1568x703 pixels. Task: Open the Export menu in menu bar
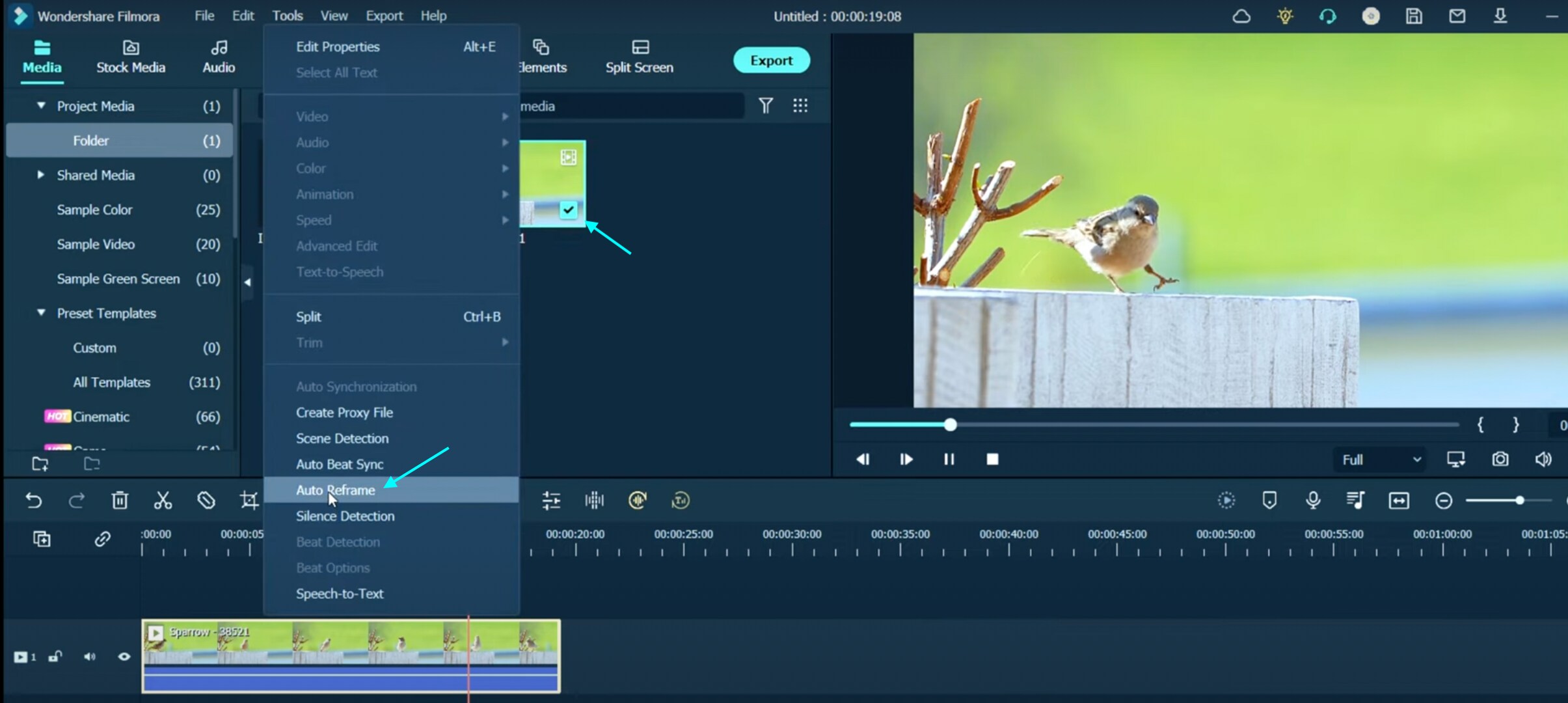pyautogui.click(x=384, y=16)
